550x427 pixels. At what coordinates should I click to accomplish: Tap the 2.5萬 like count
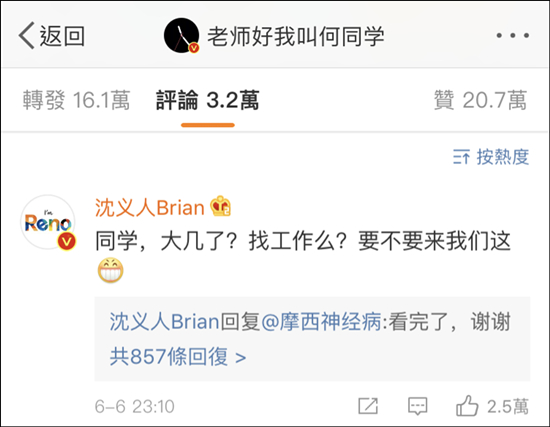[508, 407]
